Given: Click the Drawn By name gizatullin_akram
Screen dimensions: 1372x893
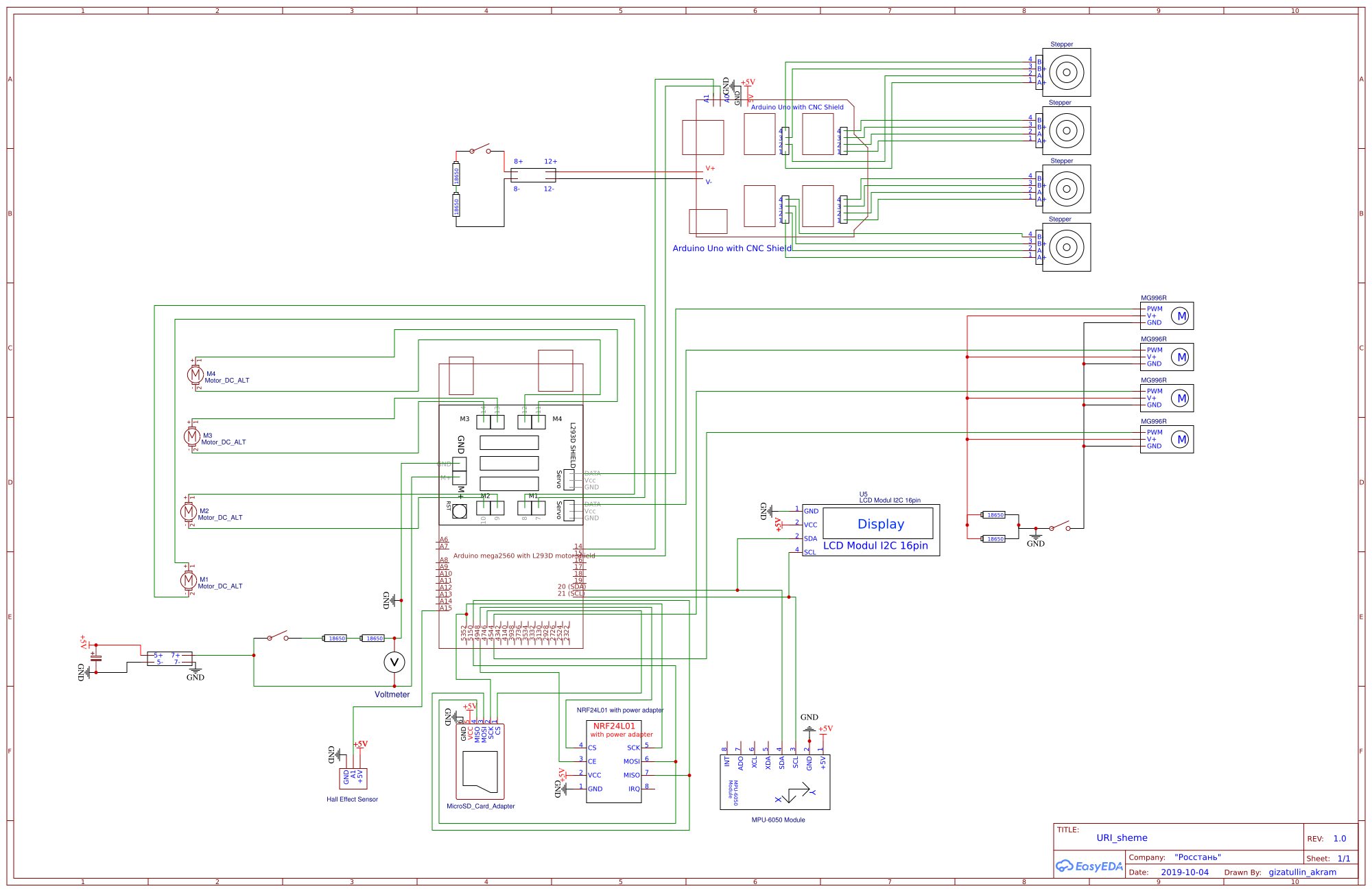Looking at the screenshot, I should [x=1302, y=872].
